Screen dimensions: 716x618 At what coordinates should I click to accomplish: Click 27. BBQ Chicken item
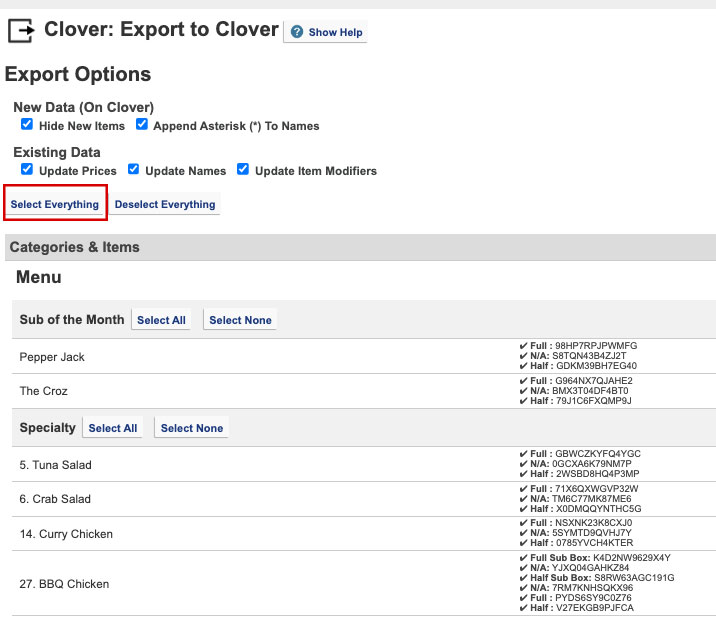coord(64,584)
